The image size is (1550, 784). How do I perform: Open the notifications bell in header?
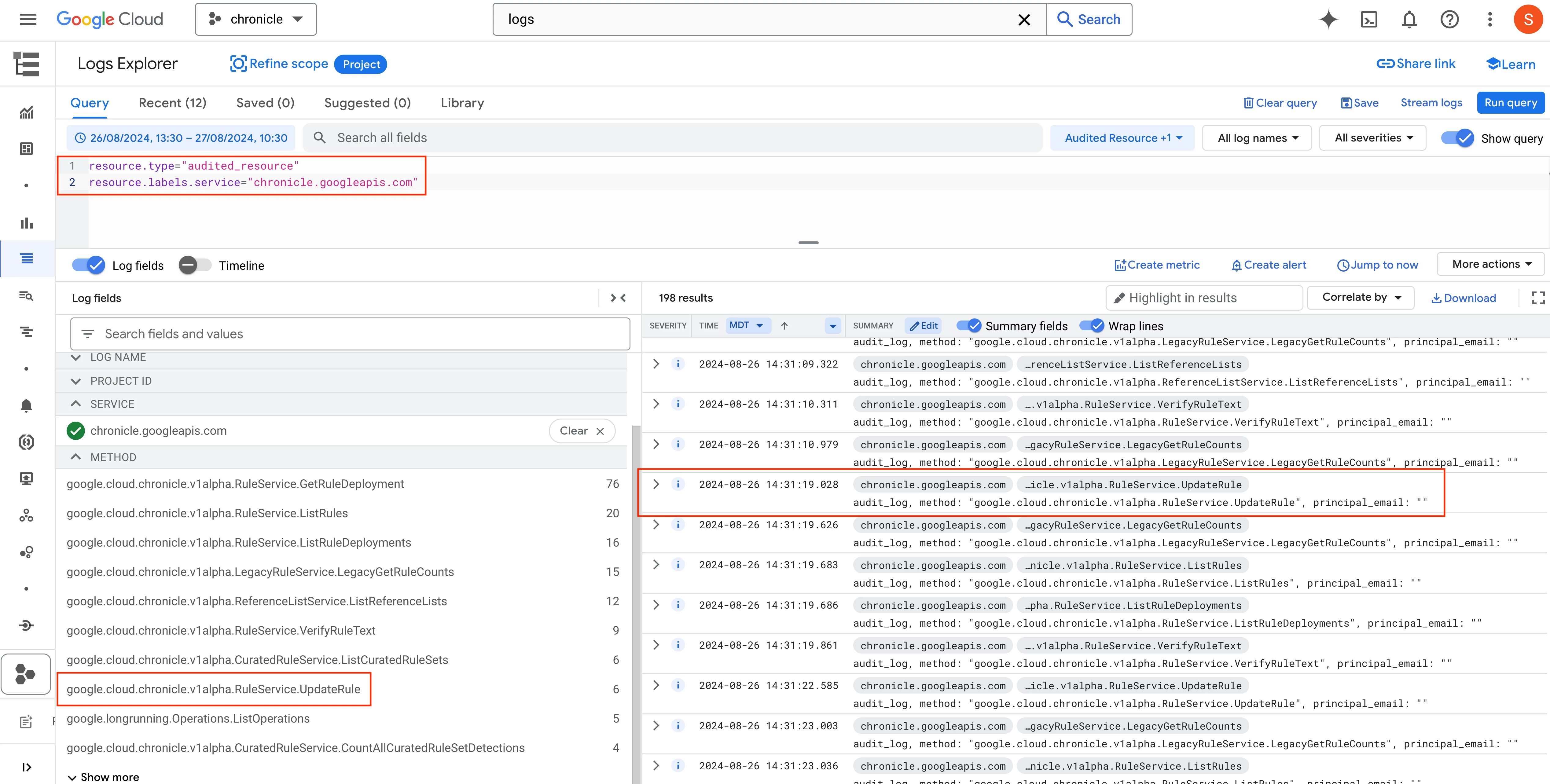(1409, 19)
